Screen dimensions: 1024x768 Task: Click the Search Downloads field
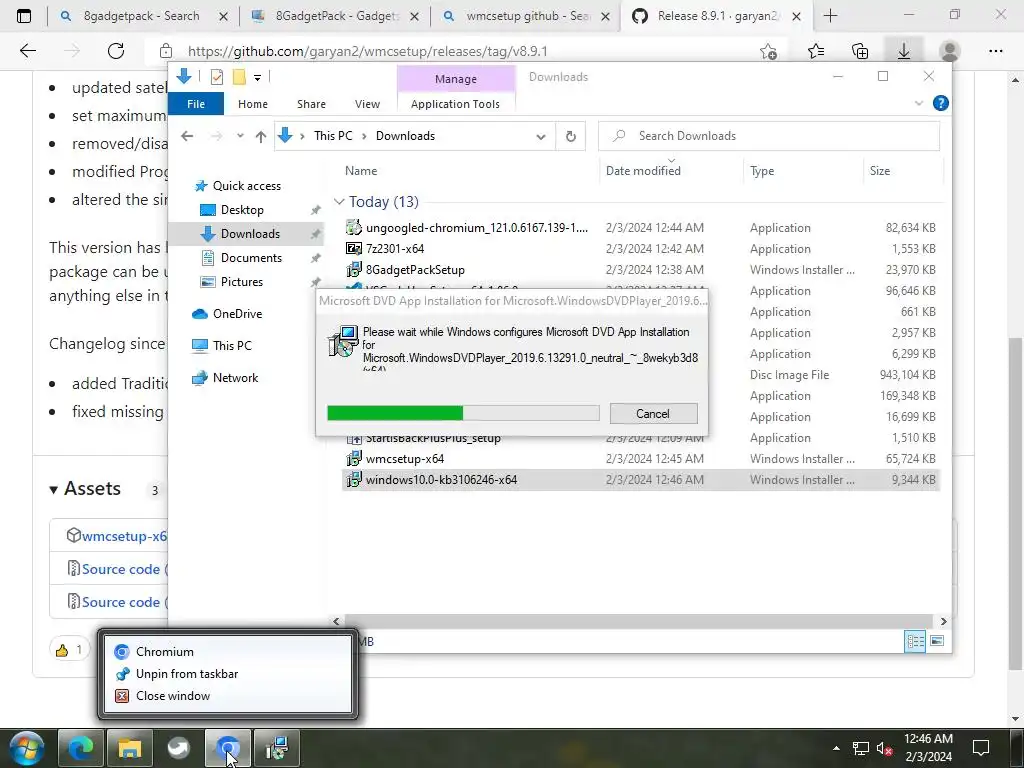pos(769,136)
